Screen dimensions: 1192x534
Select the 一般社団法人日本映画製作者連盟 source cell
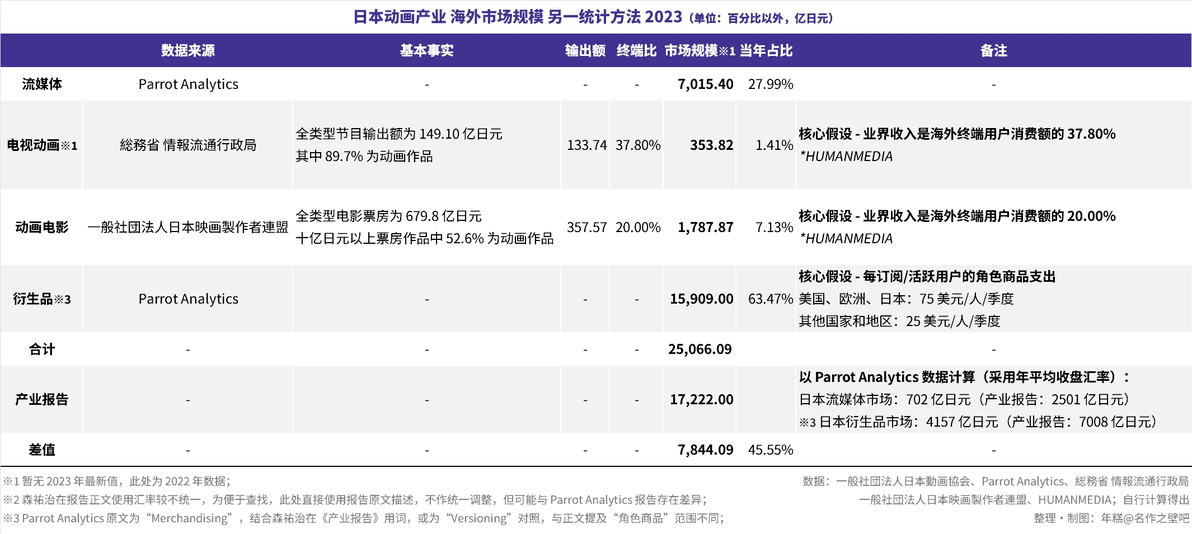[x=188, y=227]
